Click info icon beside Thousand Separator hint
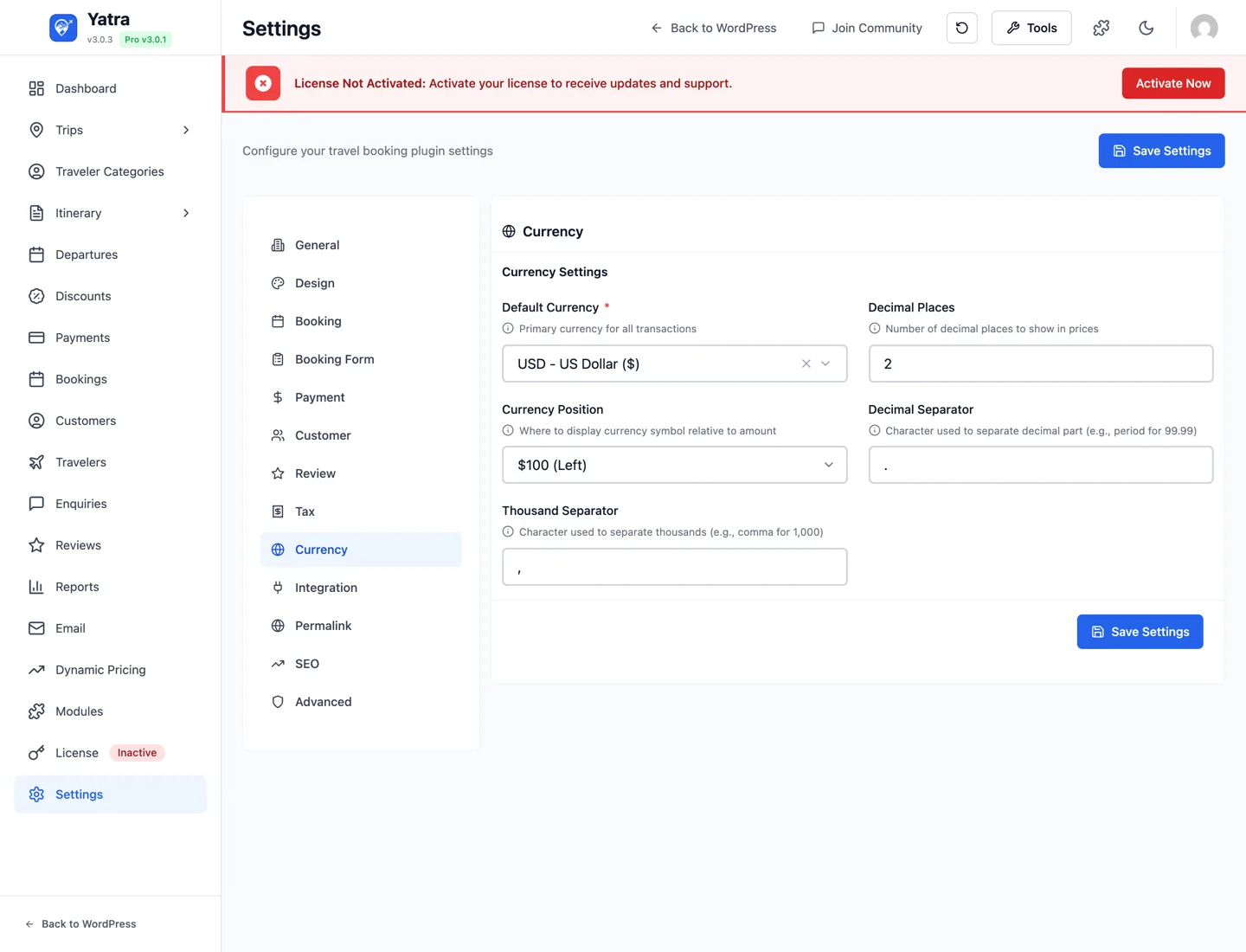Viewport: 1246px width, 952px height. pyautogui.click(x=508, y=531)
